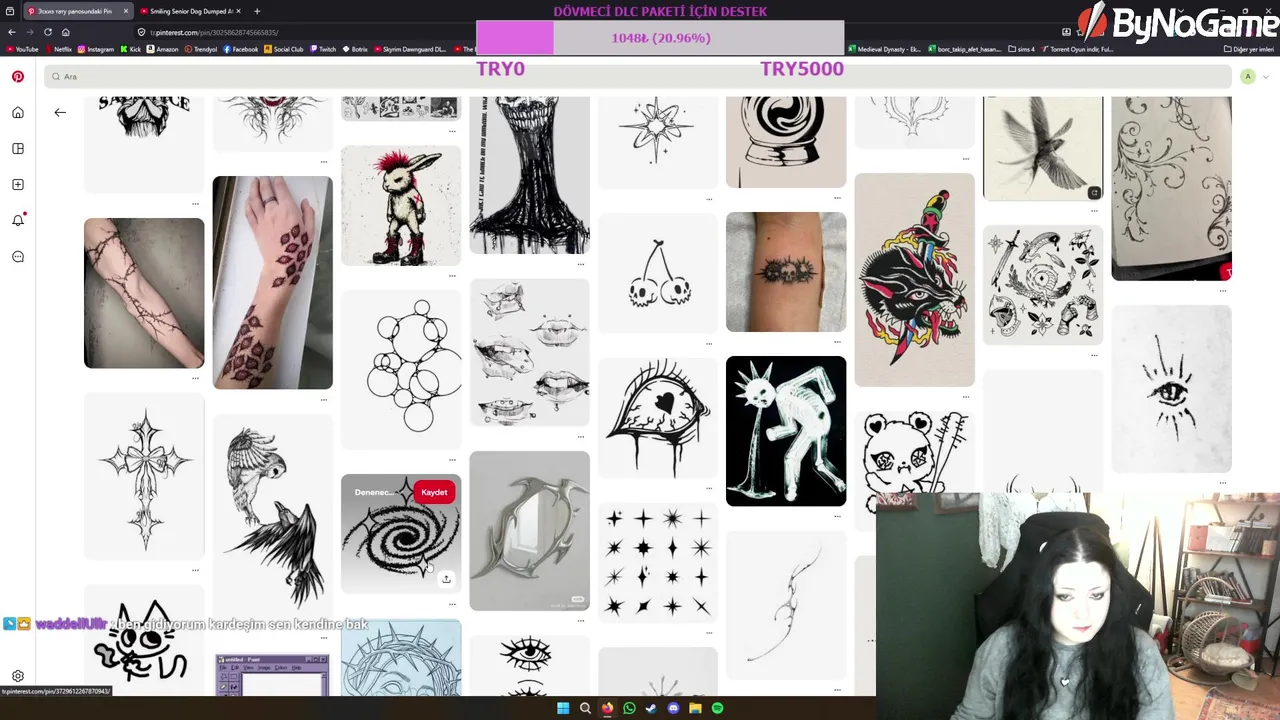Open Windows taskbar search
The height and width of the screenshot is (720, 1280).
pos(585,708)
